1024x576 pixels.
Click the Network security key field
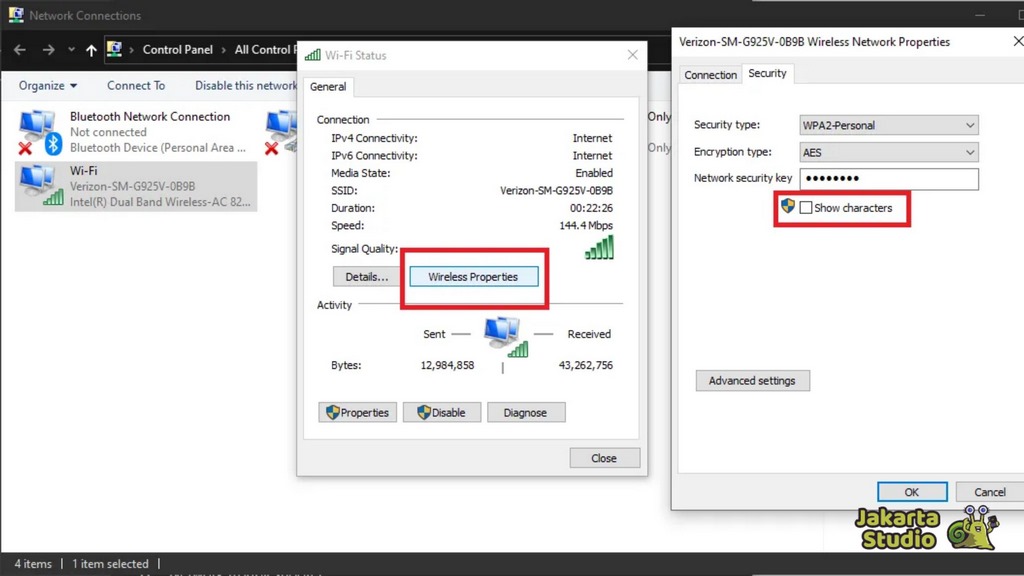(x=888, y=179)
